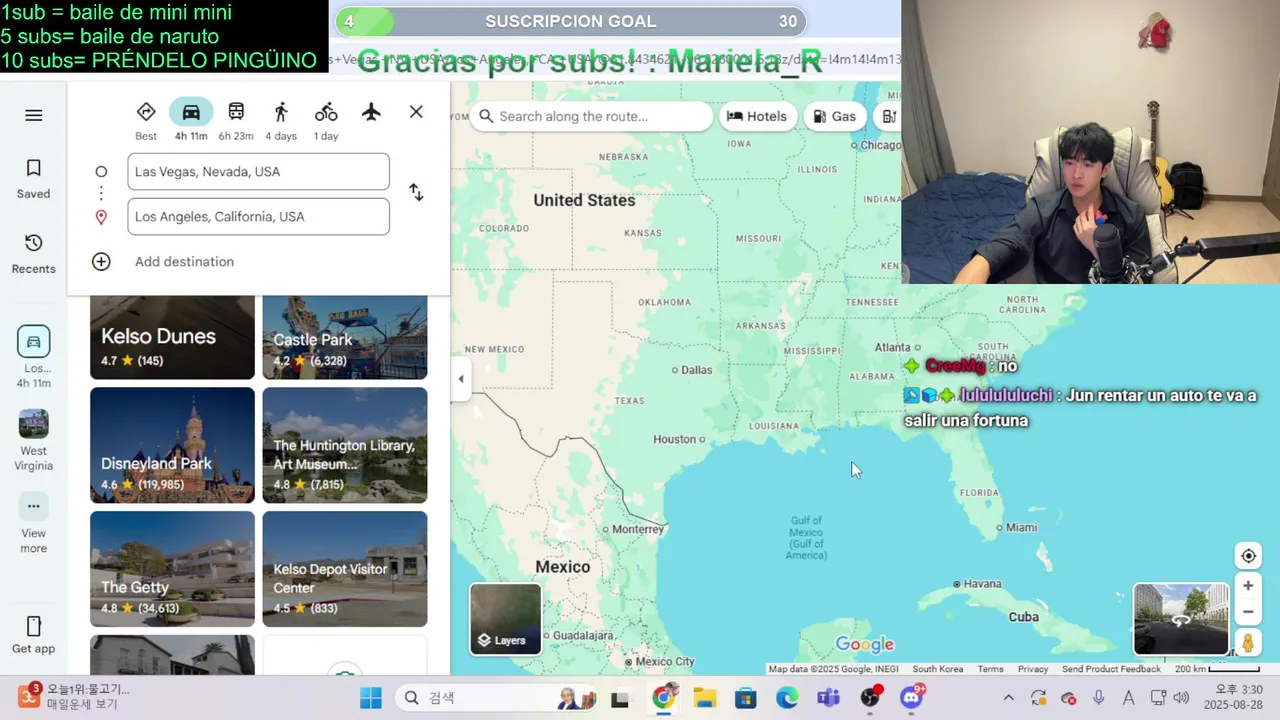The height and width of the screenshot is (720, 1280).
Task: Open the Recents panel
Action: pyautogui.click(x=33, y=254)
